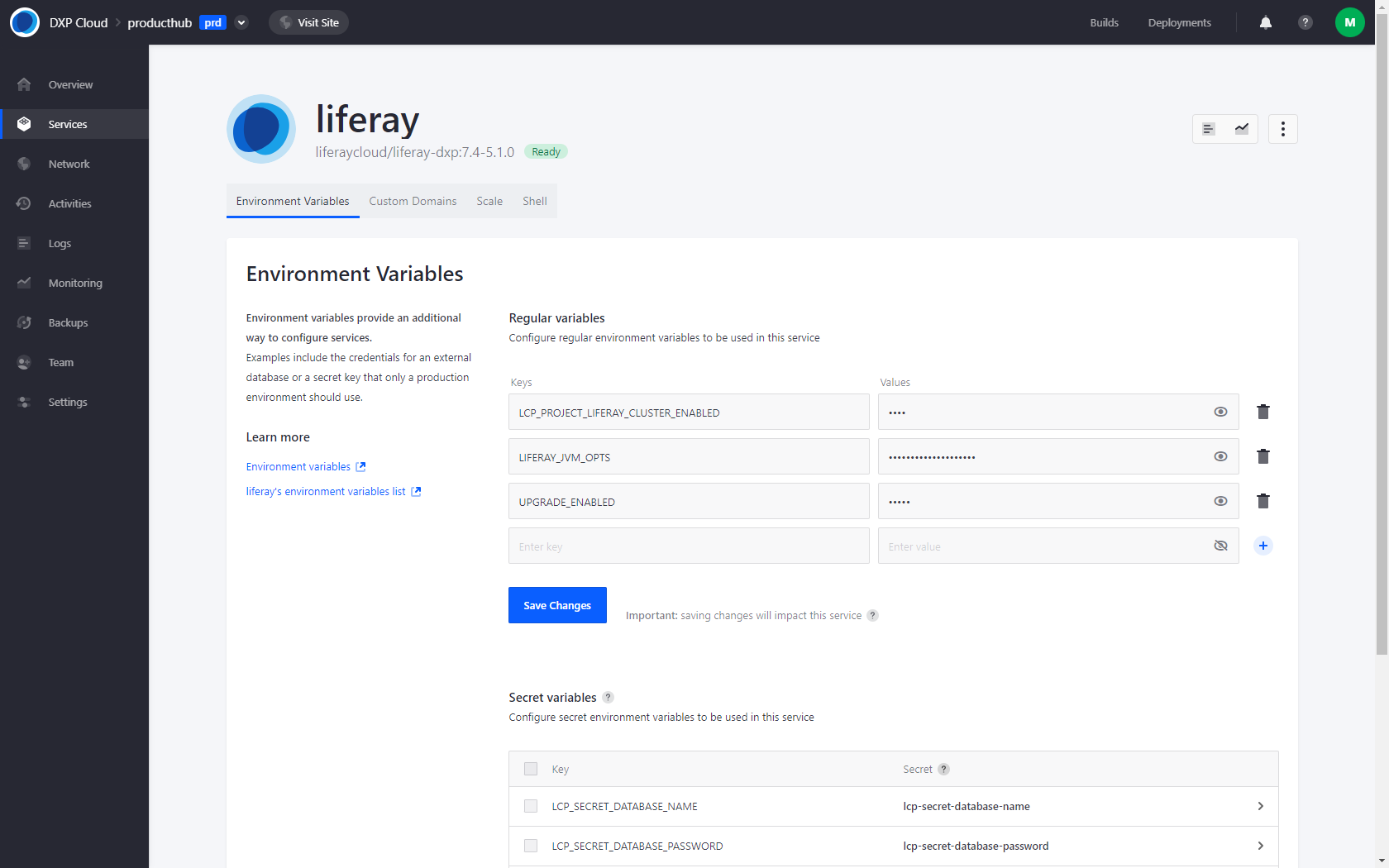Reveal the LIFERAY_JVM_OPTS value
Image resolution: width=1389 pixels, height=868 pixels.
click(1220, 456)
